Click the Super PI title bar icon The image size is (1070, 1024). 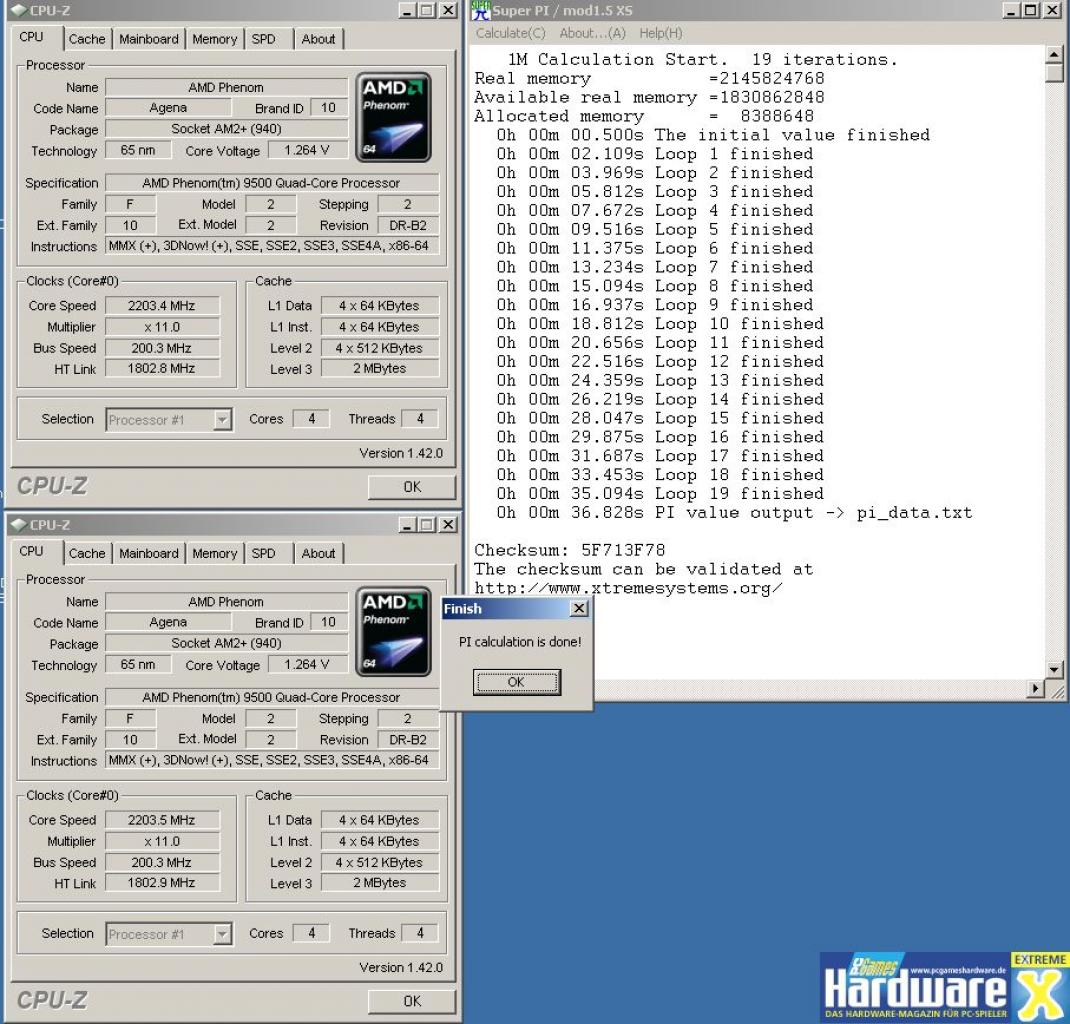coord(480,10)
